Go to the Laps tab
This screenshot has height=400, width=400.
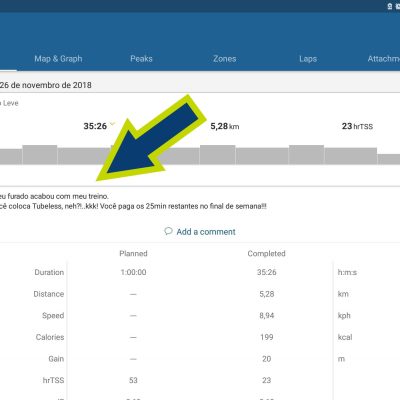click(308, 59)
